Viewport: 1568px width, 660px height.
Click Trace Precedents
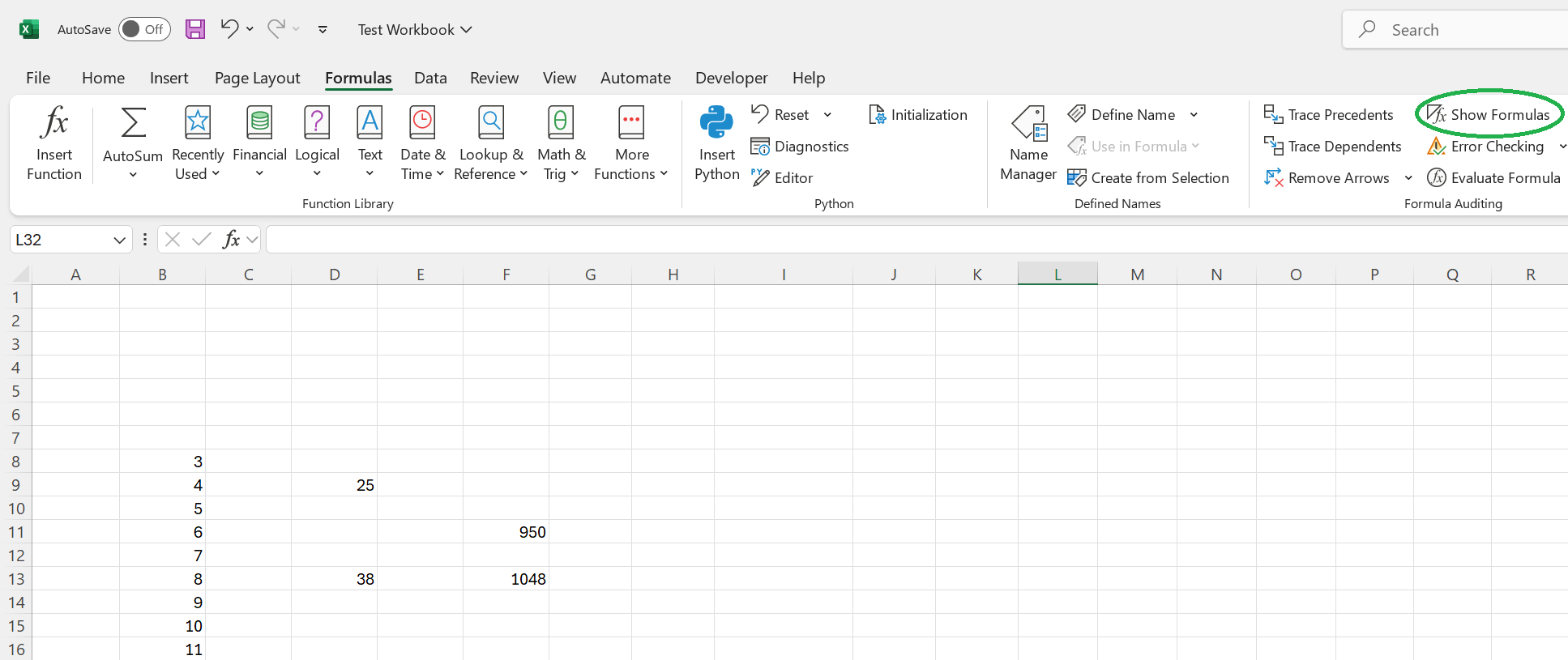tap(1328, 115)
